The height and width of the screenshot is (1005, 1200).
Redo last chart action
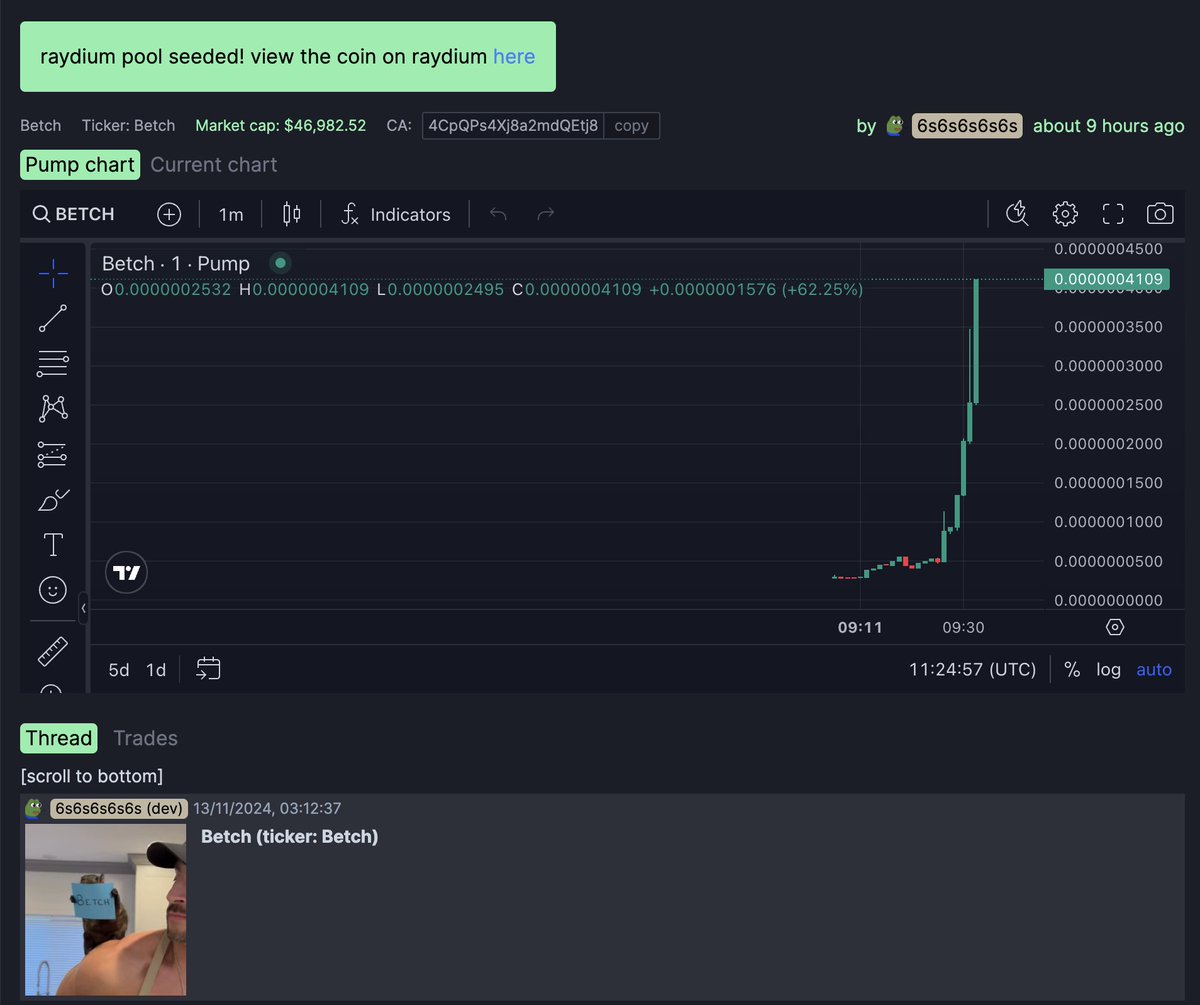point(546,214)
